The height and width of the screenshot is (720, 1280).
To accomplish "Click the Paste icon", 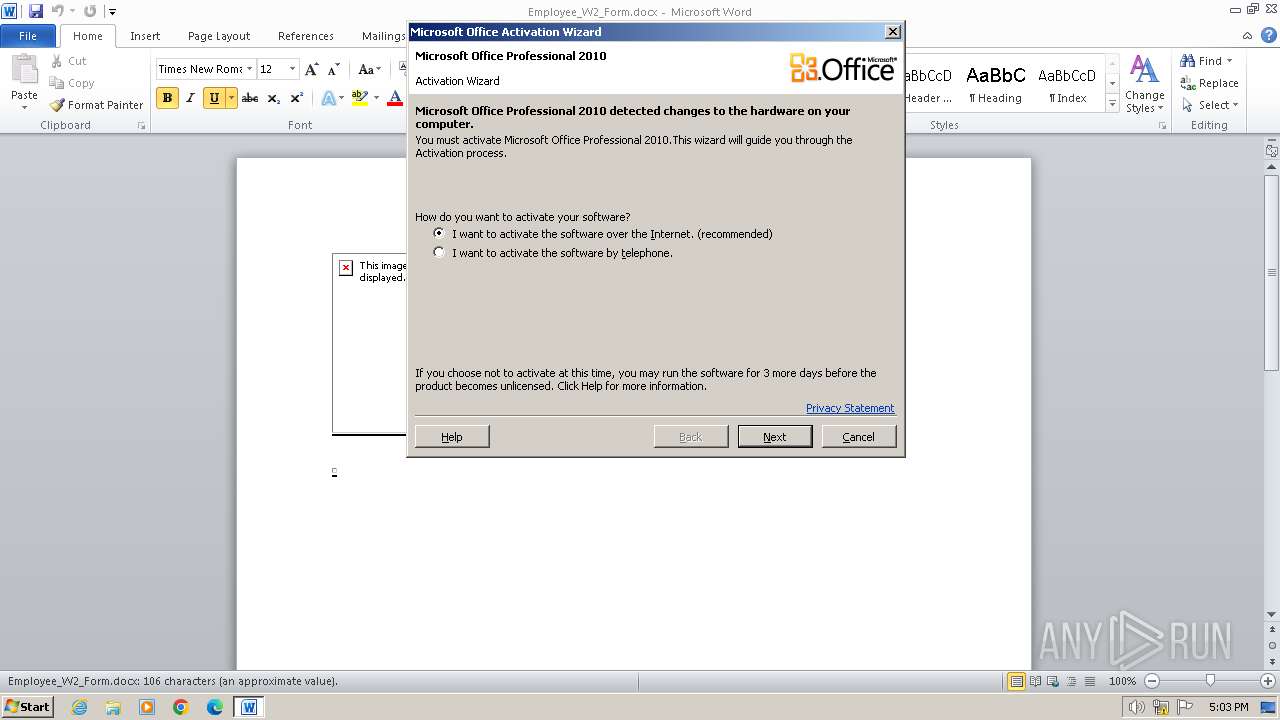I will click(x=24, y=70).
